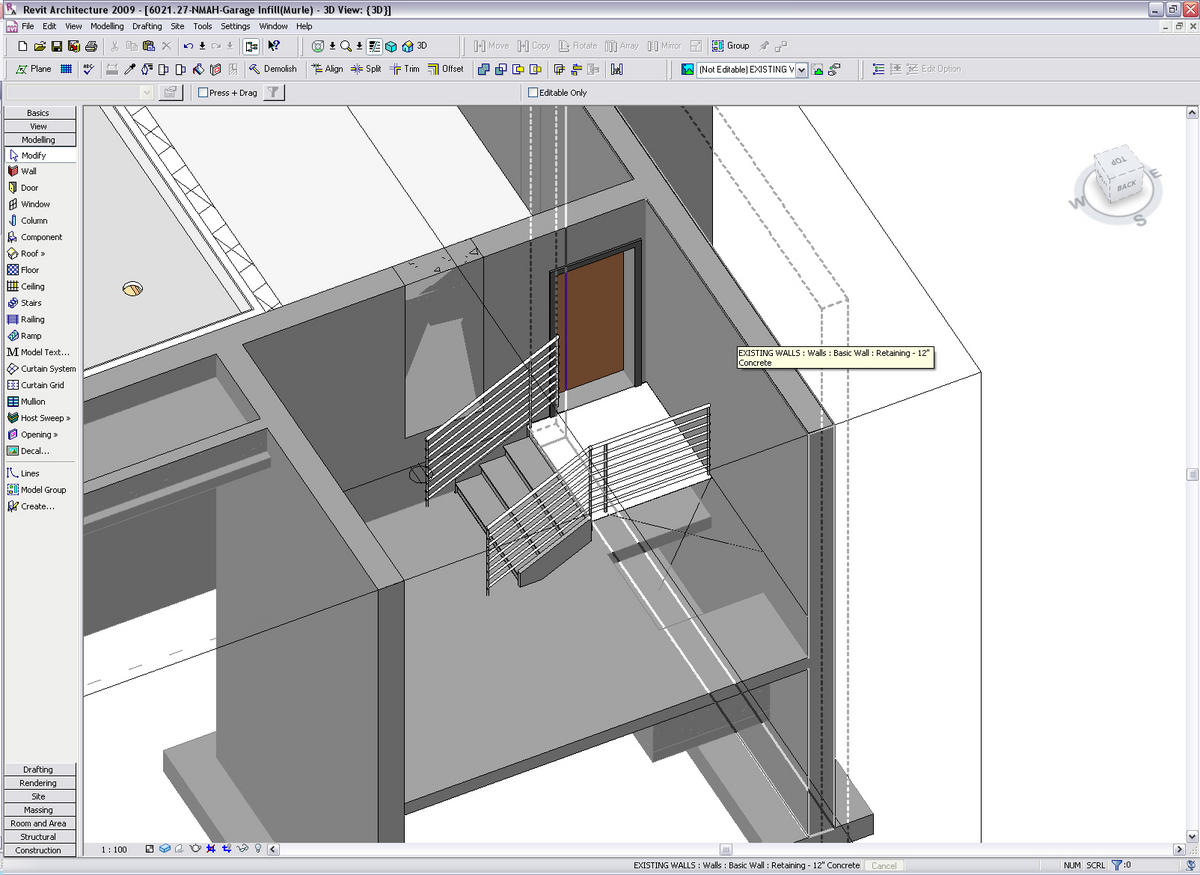Image resolution: width=1200 pixels, height=875 pixels.
Task: Select the Railing tool
Action: [32, 320]
